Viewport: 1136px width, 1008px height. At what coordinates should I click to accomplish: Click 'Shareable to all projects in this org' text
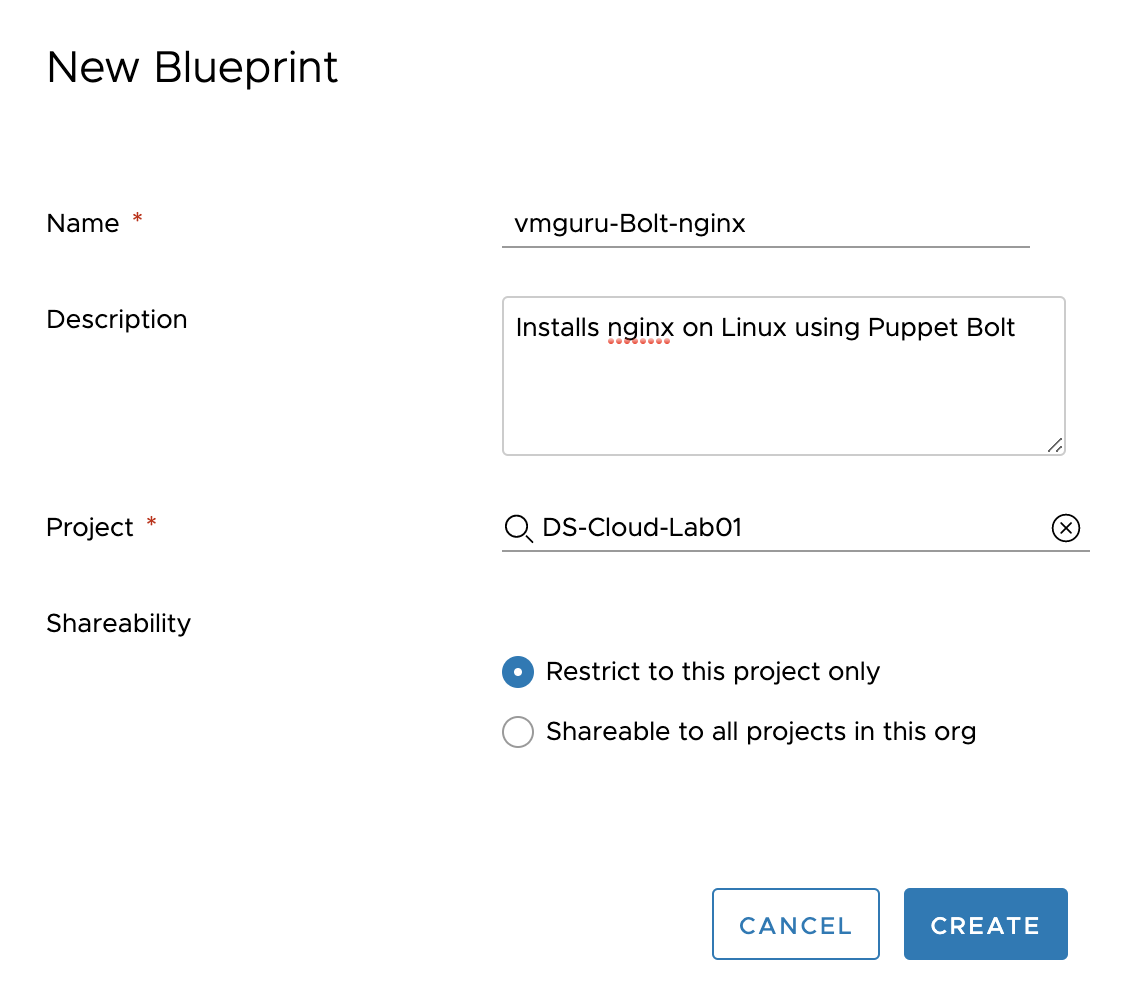tap(761, 732)
